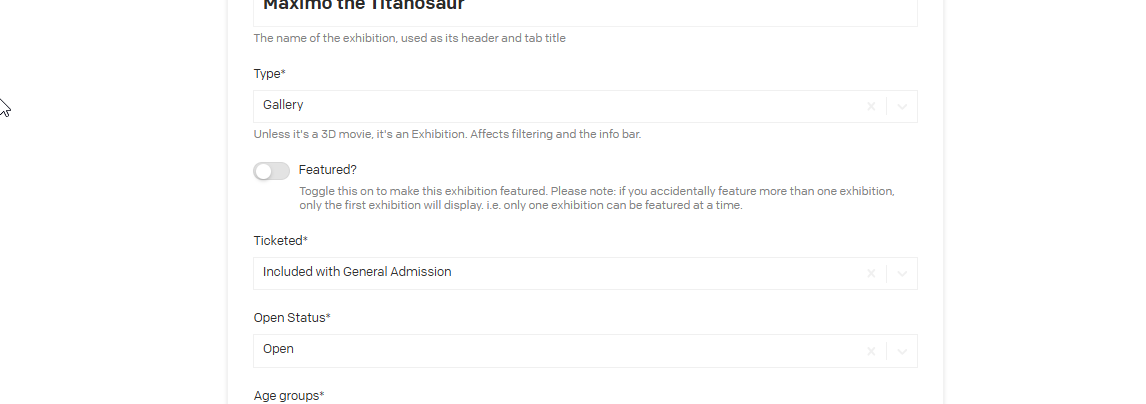Click the 'Type*' field label
Screen dimensions: 1146x404
click(270, 74)
